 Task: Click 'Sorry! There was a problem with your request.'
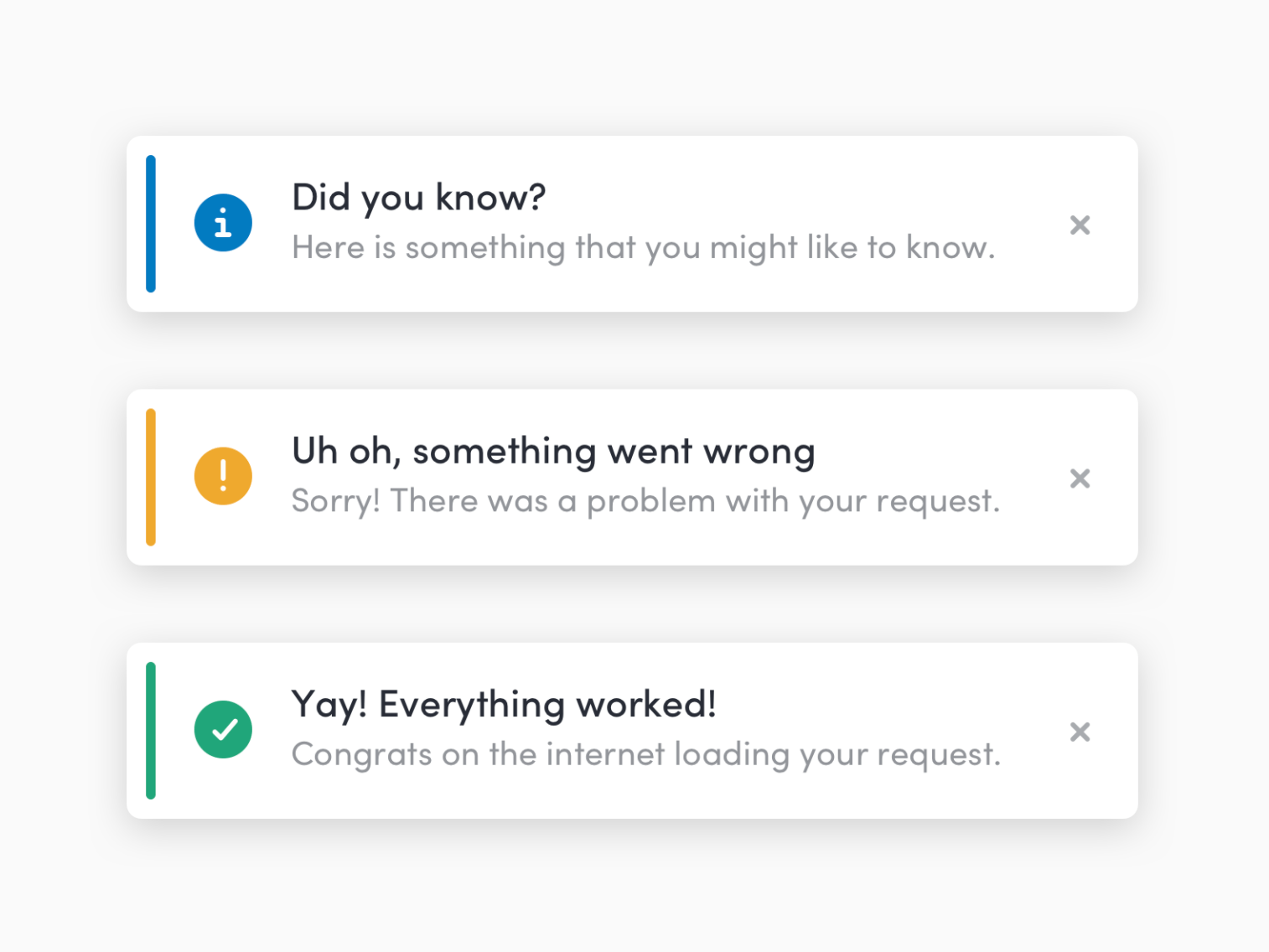(x=645, y=500)
